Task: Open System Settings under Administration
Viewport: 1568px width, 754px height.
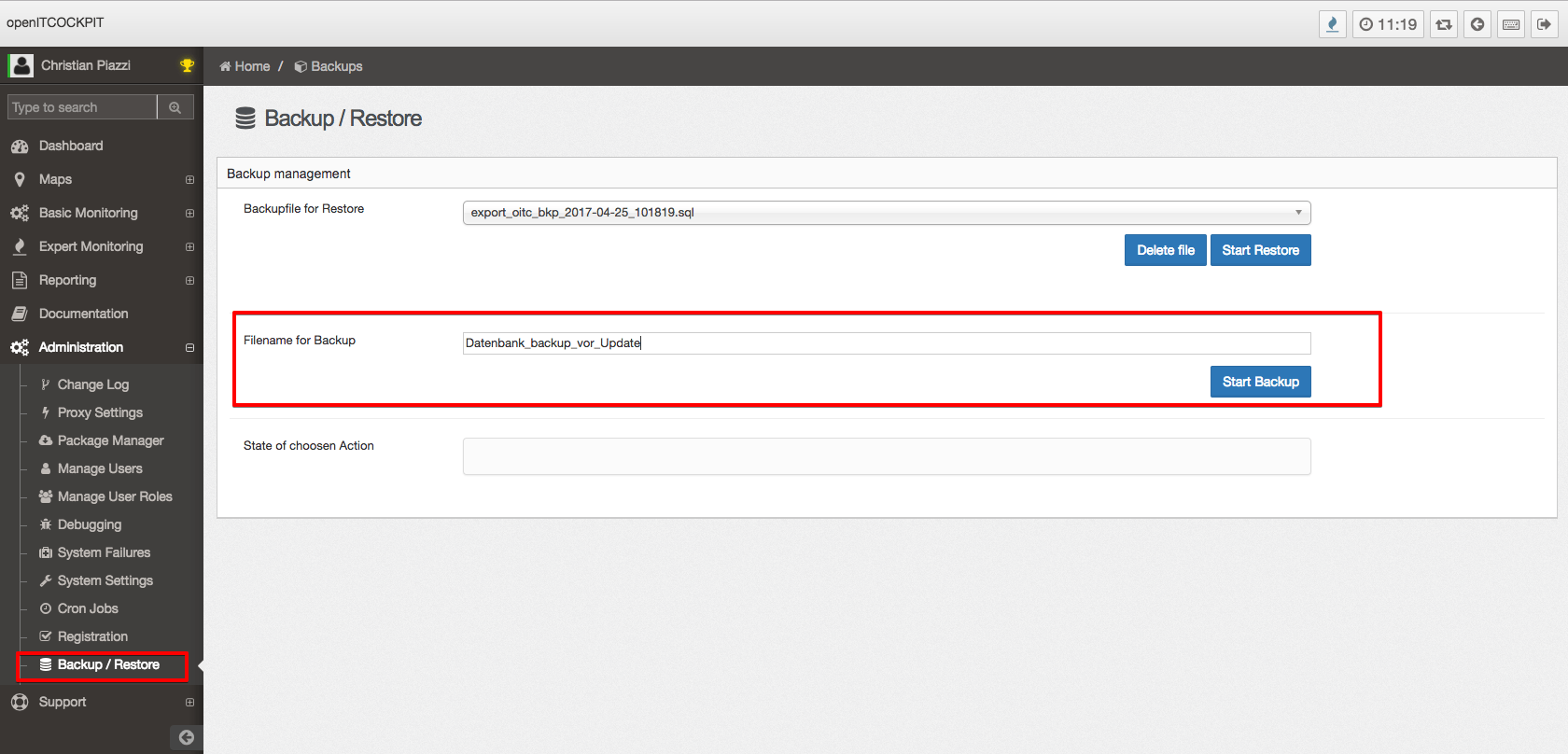Action: [105, 580]
